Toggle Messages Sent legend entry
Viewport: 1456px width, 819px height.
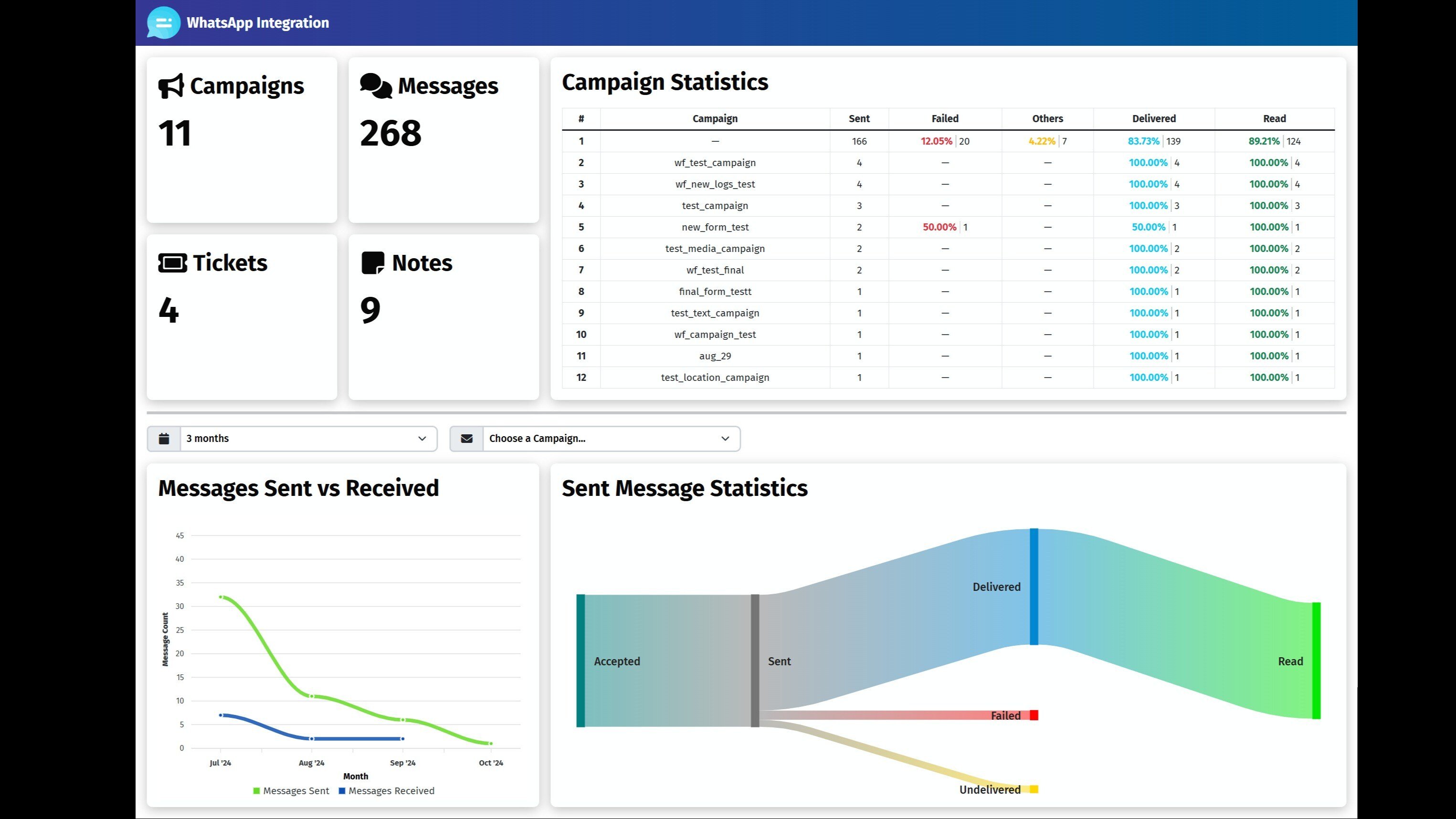(291, 791)
